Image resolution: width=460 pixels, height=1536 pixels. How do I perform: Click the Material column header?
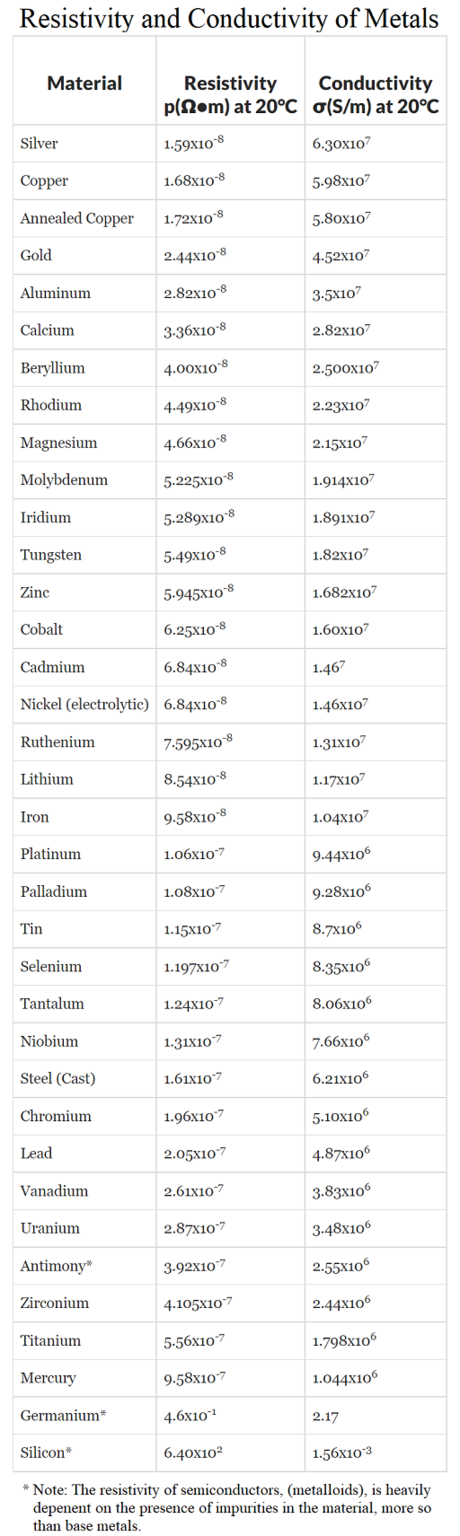pyautogui.click(x=85, y=84)
